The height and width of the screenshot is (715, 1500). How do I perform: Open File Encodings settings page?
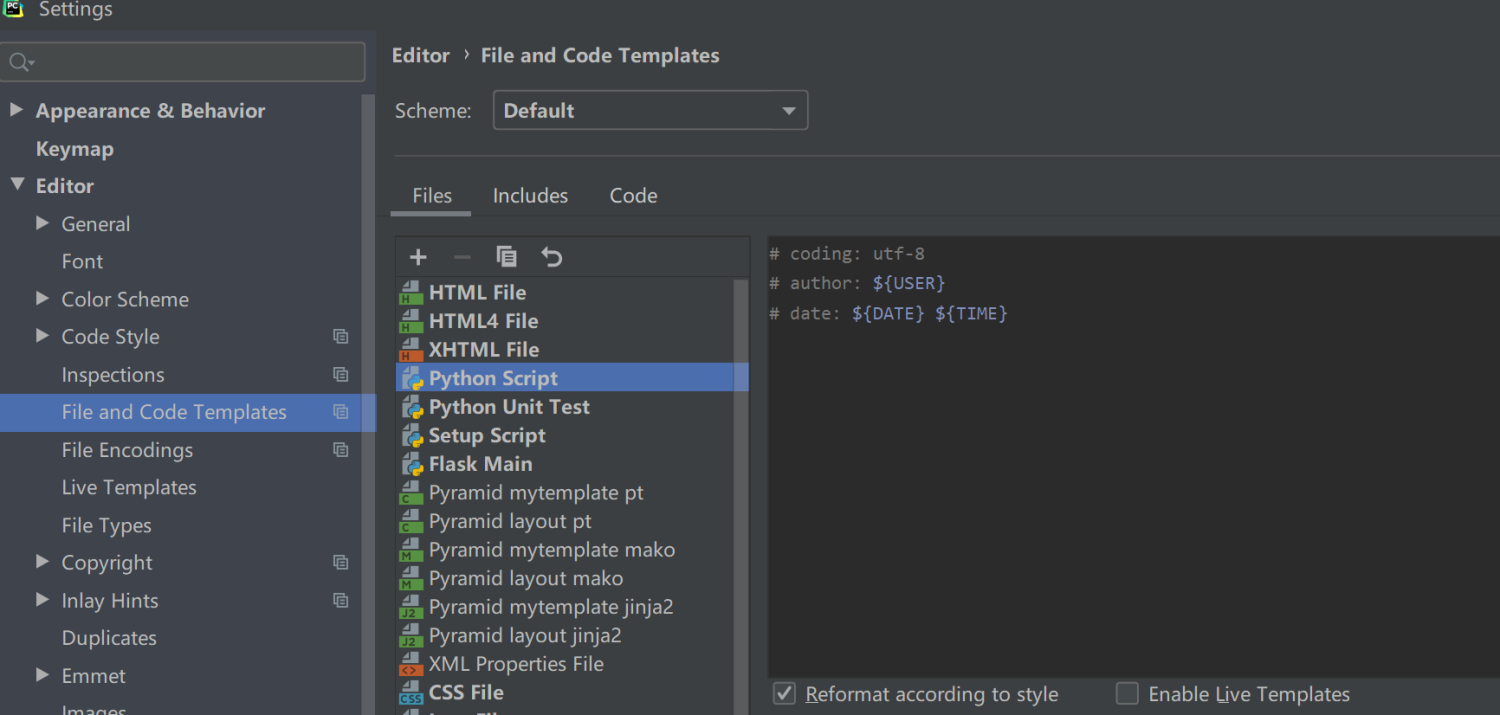pos(127,450)
